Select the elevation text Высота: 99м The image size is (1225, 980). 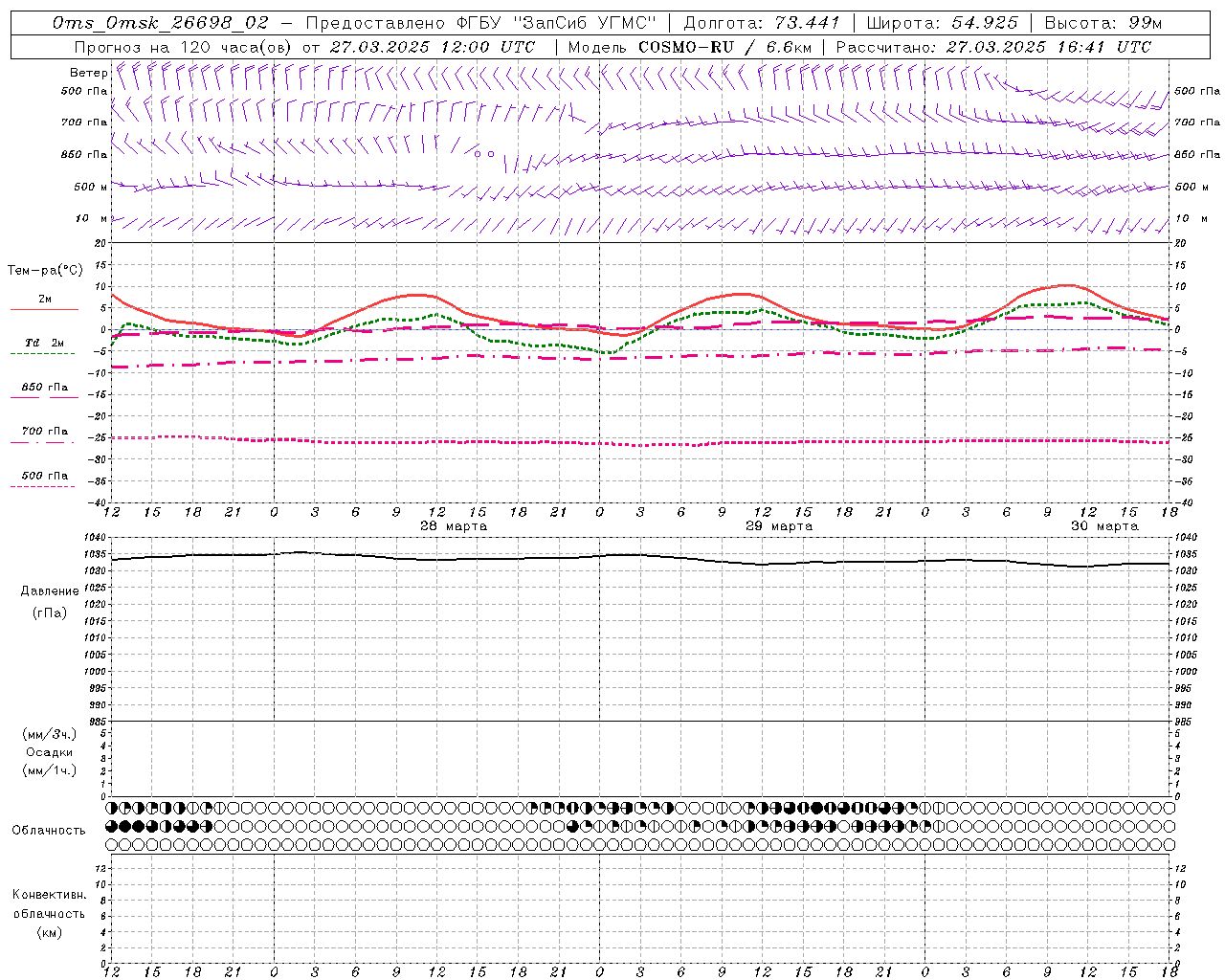coord(1102,23)
